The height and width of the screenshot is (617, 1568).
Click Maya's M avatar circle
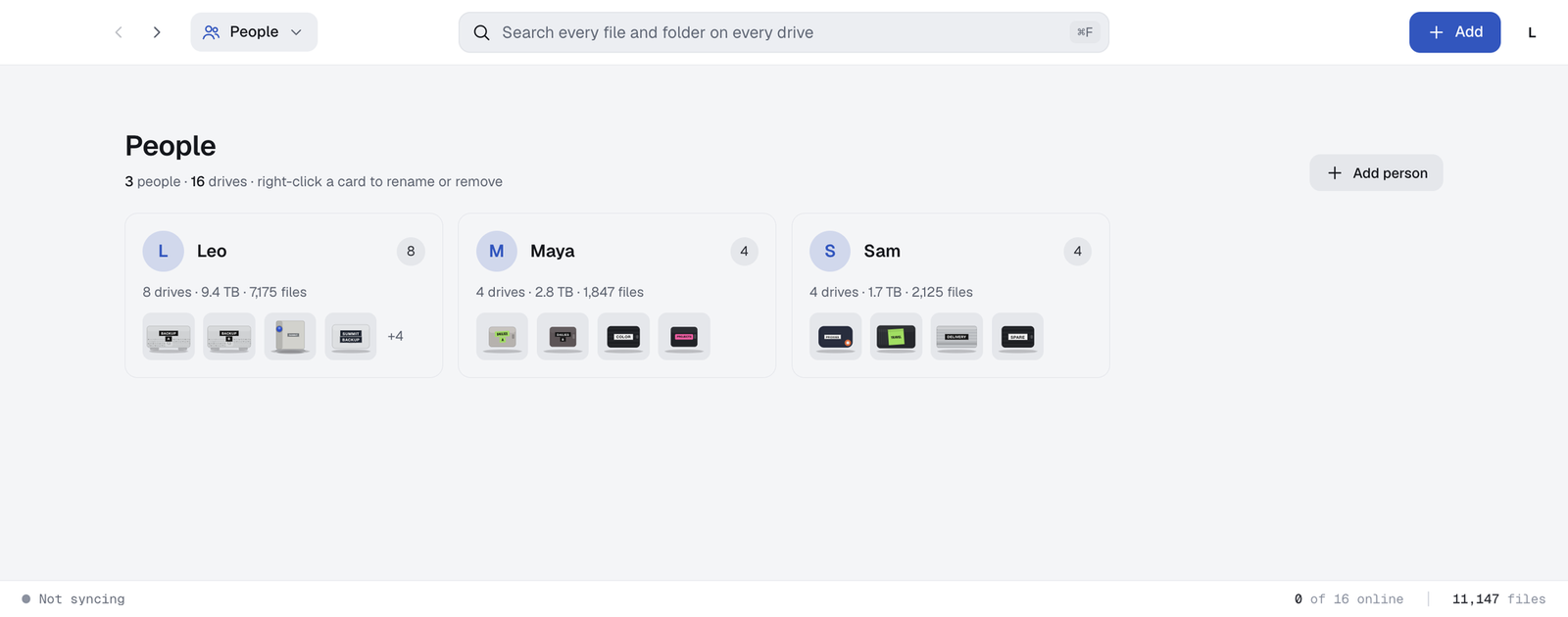(x=497, y=251)
